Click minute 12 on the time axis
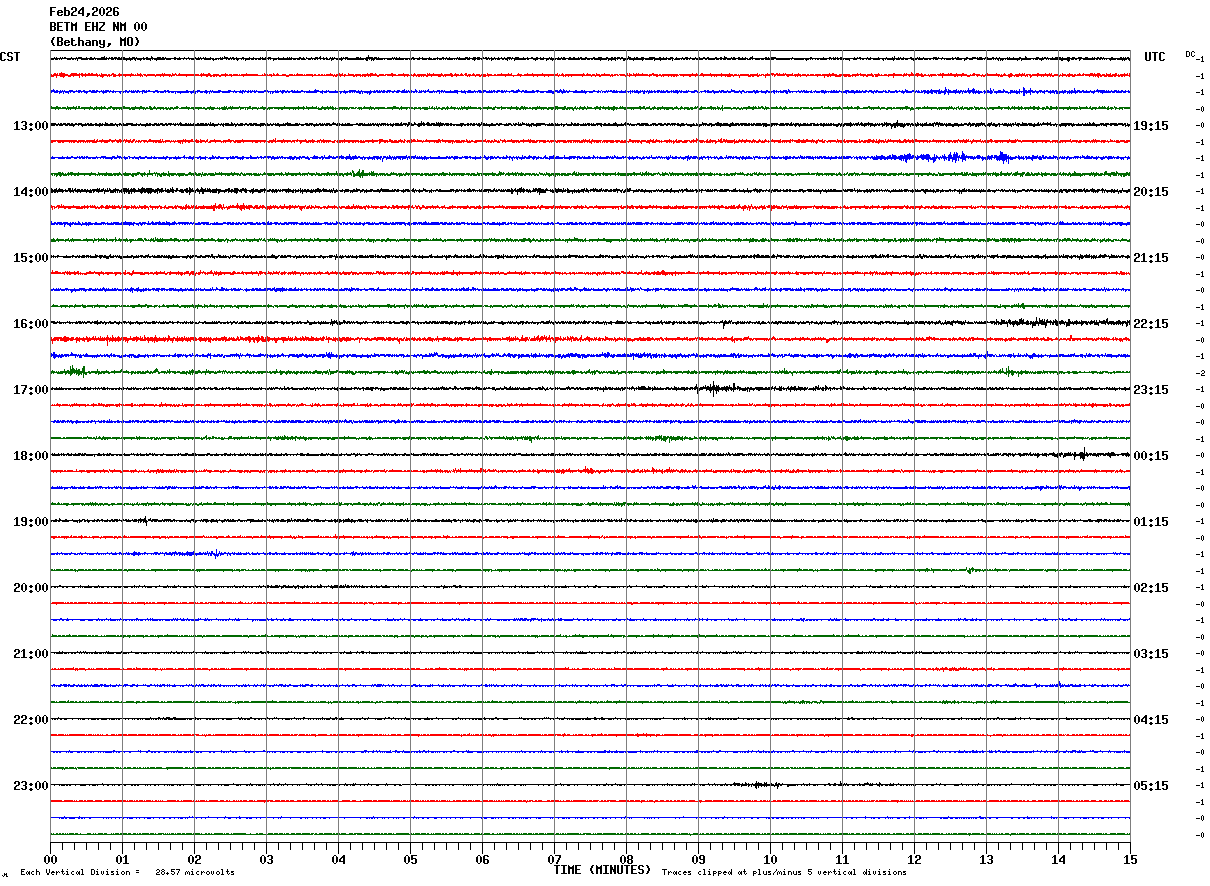Viewport: 1210px width, 886px height. click(x=914, y=860)
